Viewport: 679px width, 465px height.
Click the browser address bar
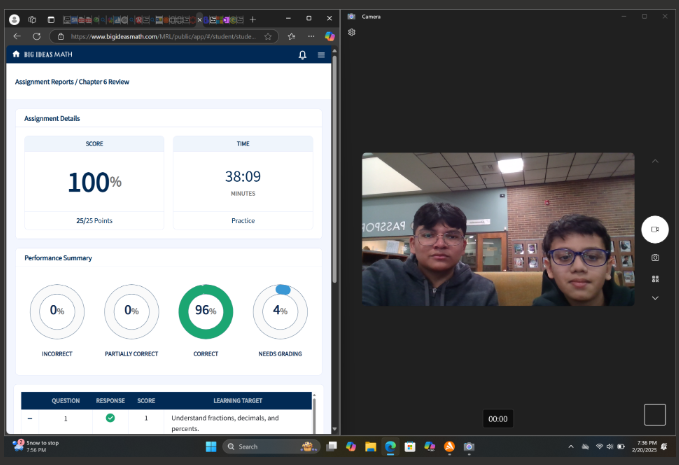coord(164,37)
